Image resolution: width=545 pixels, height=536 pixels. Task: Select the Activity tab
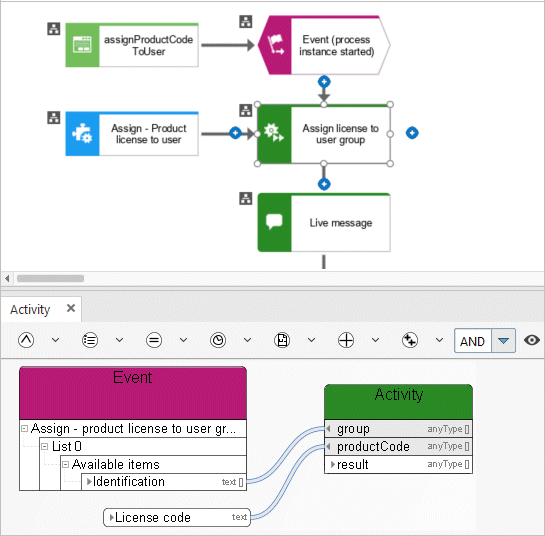pos(30,309)
